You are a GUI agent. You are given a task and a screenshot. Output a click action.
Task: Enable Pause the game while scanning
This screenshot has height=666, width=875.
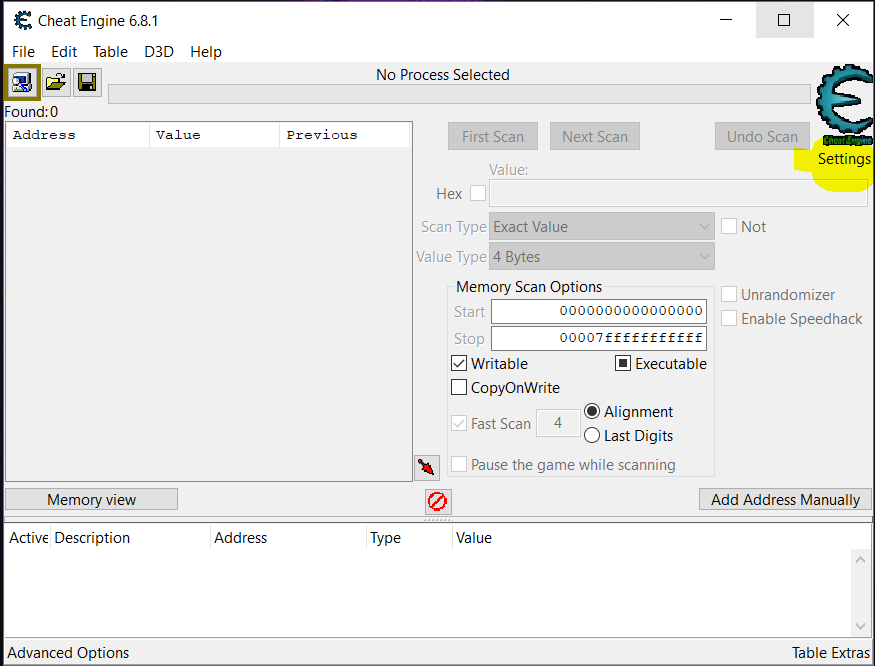459,464
